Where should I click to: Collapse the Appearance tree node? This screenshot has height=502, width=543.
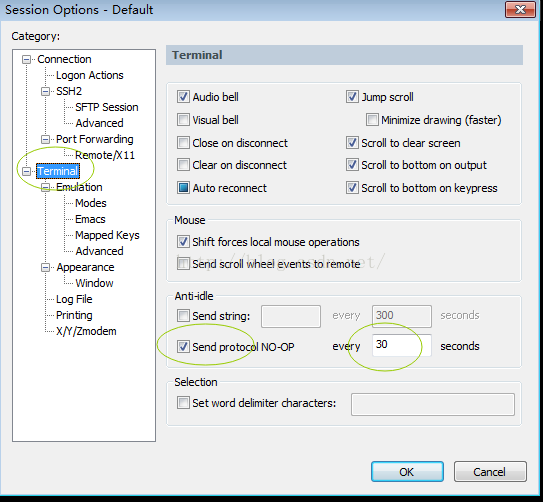pyautogui.click(x=45, y=268)
